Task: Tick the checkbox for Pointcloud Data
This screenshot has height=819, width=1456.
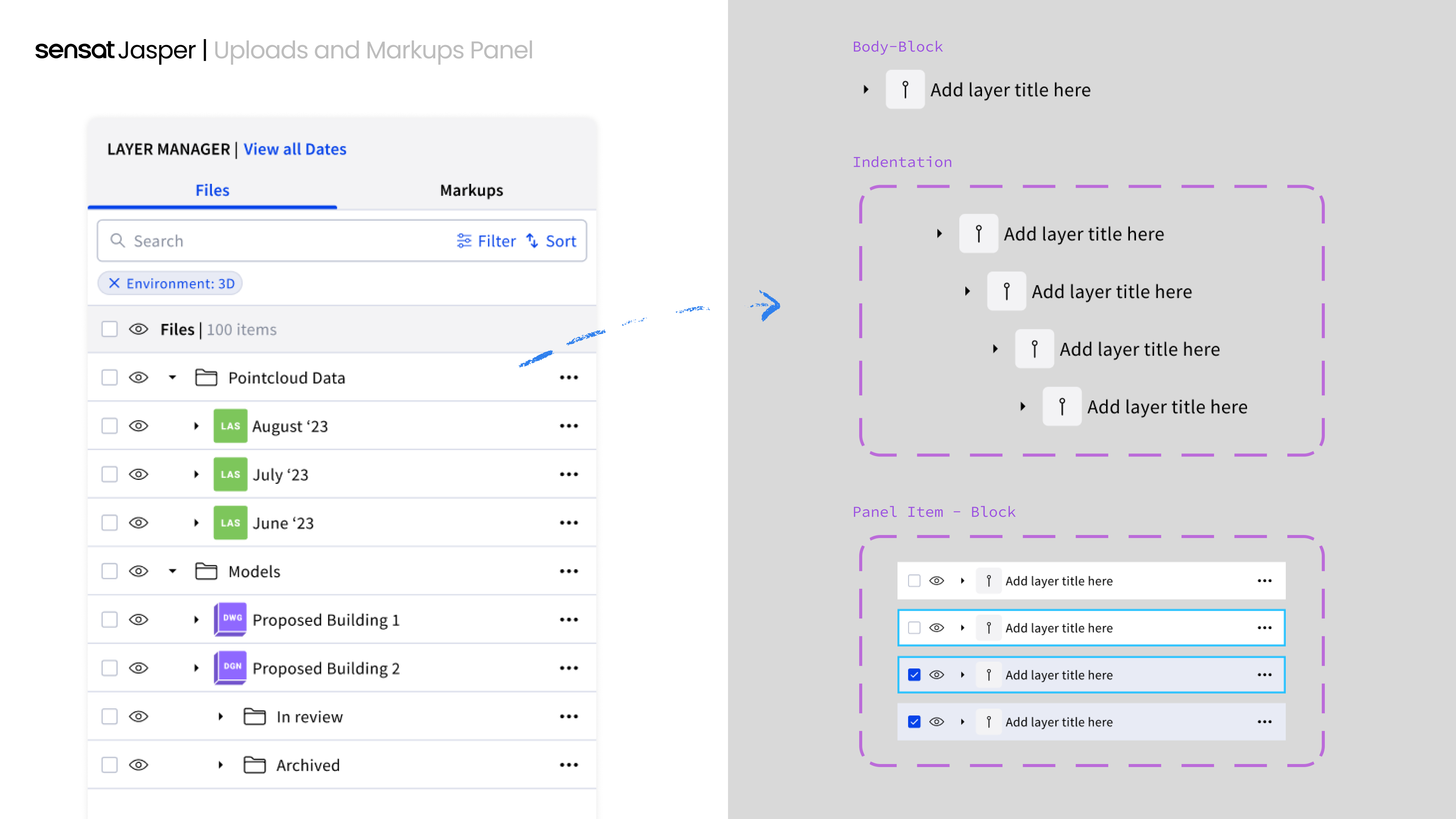Action: (x=109, y=378)
